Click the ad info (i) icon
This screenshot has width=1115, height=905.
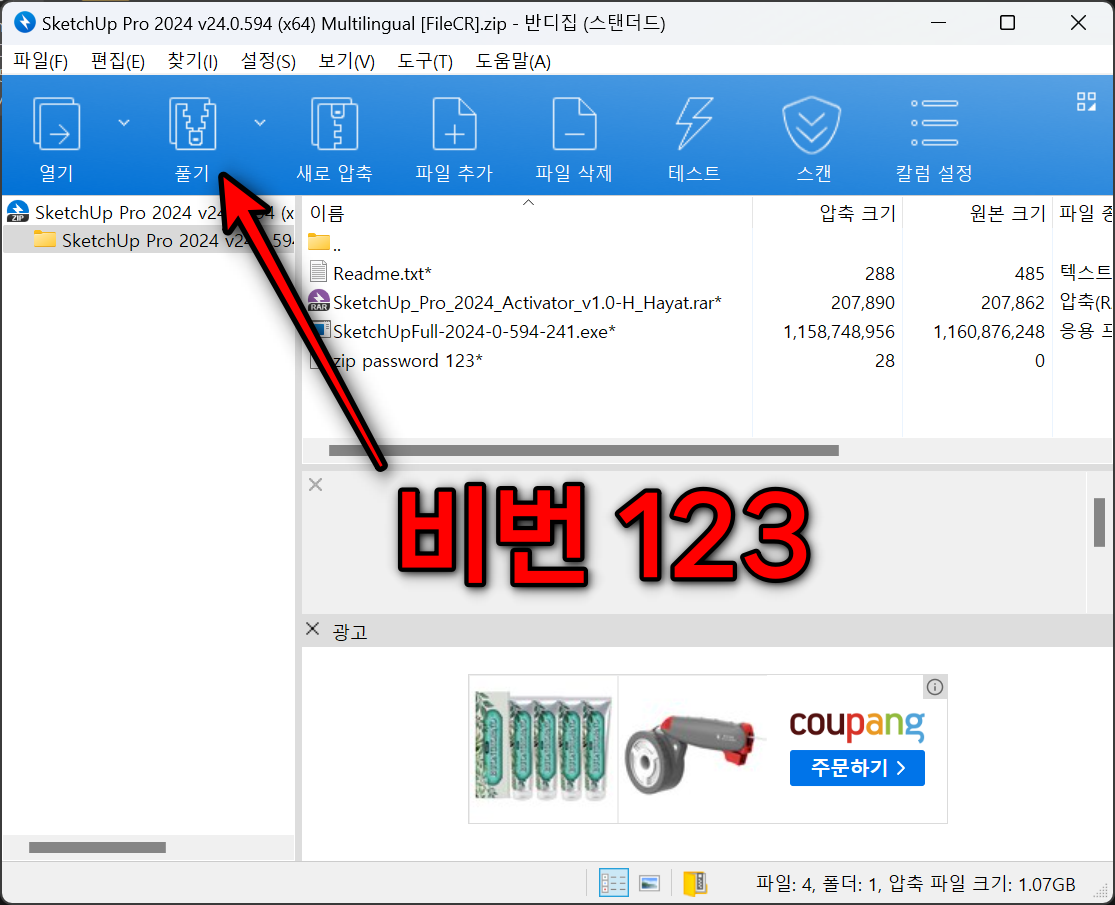coord(934,687)
